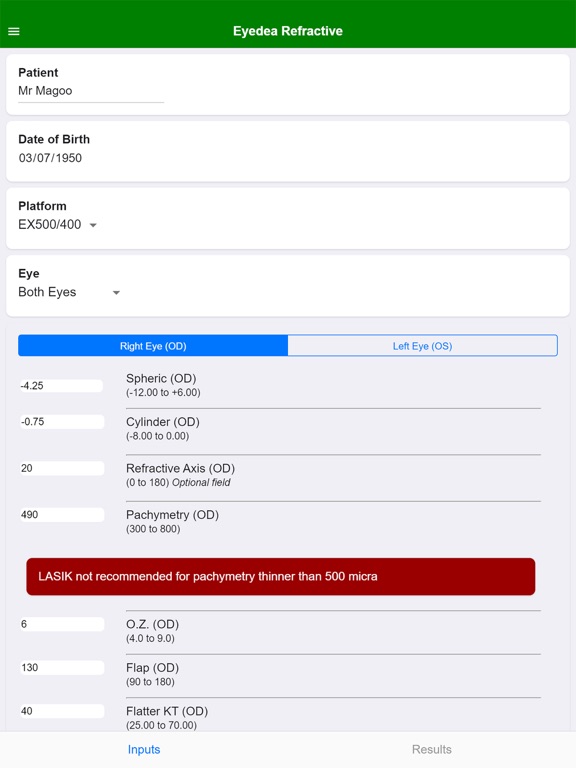Change the Date of Birth value

point(50,158)
